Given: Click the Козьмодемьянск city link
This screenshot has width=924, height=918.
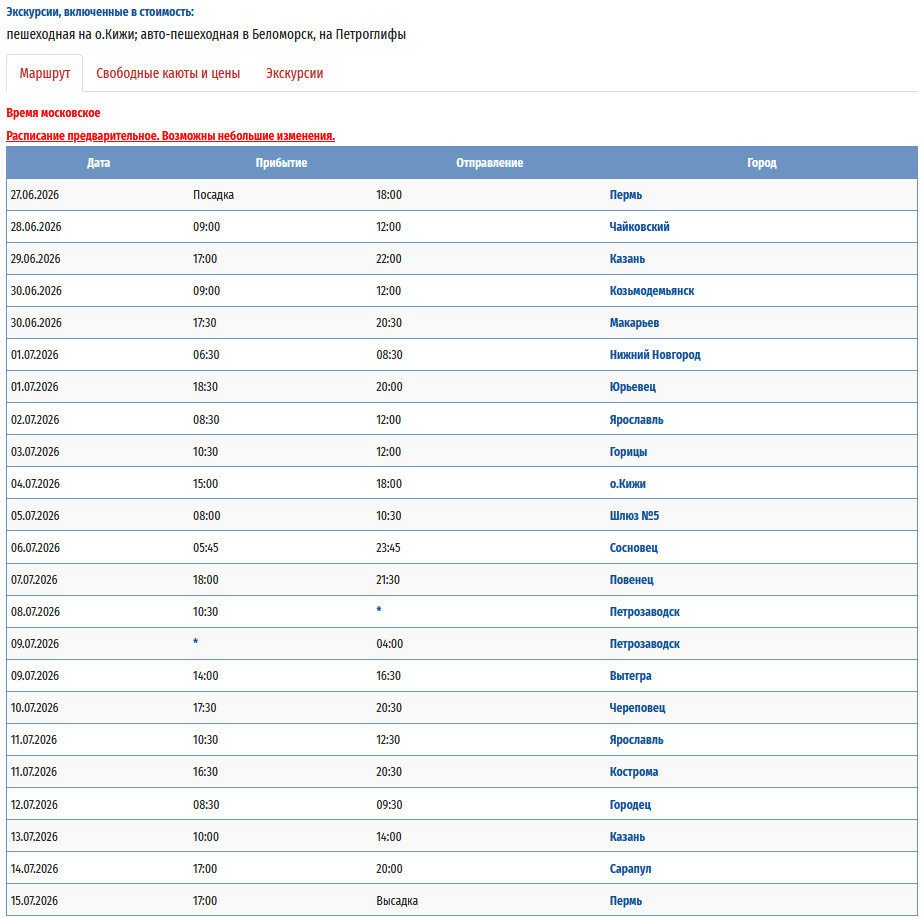Looking at the screenshot, I should pos(651,291).
